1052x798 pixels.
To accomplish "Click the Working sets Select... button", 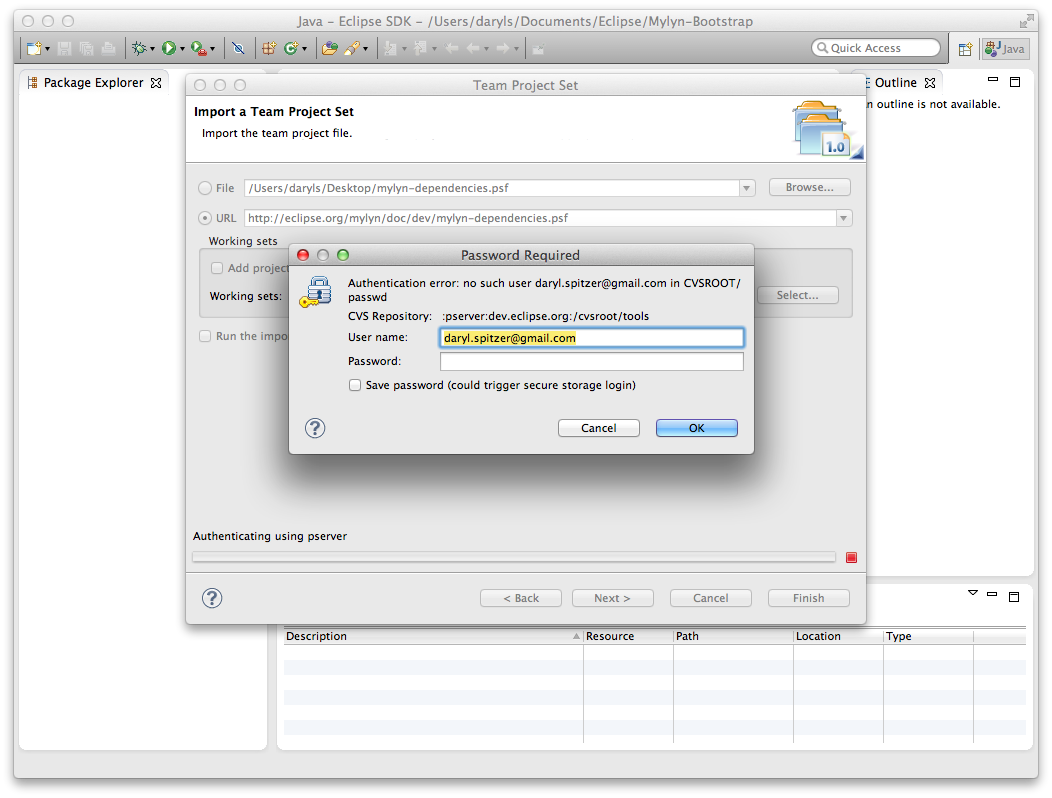I will tap(798, 295).
